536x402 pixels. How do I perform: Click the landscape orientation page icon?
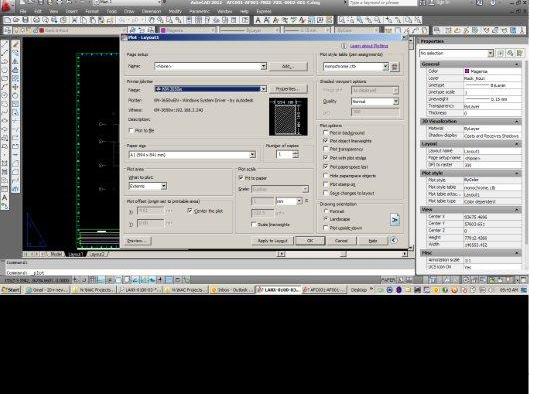(395, 219)
